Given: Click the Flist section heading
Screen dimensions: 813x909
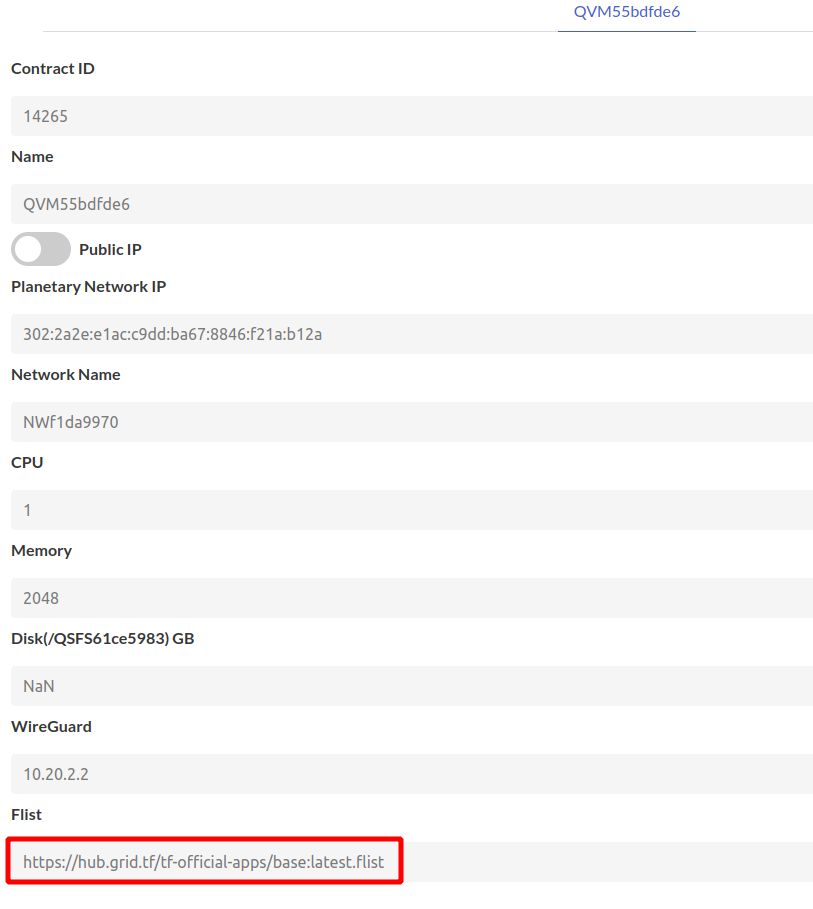Looking at the screenshot, I should pos(26,814).
